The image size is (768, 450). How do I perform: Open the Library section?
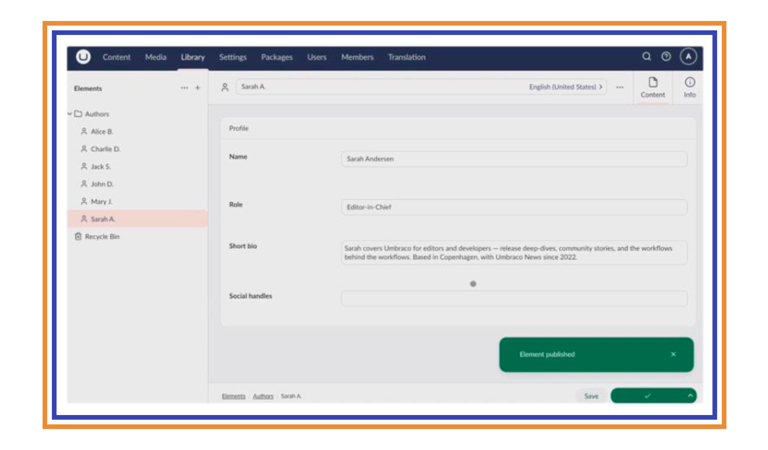[x=193, y=57]
